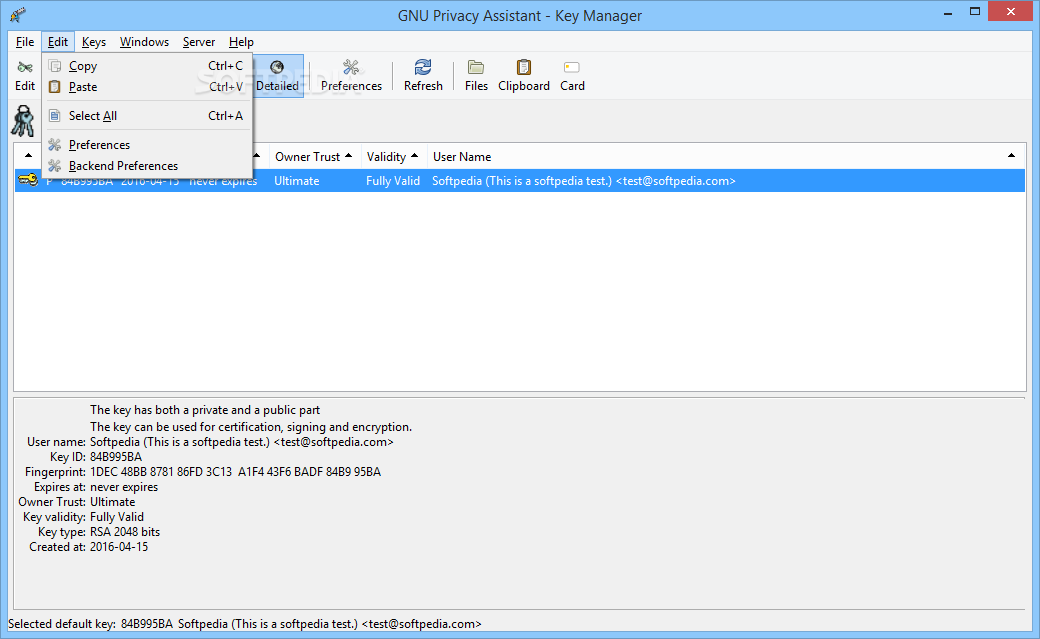Open Preferences from the toolbar

(x=351, y=76)
